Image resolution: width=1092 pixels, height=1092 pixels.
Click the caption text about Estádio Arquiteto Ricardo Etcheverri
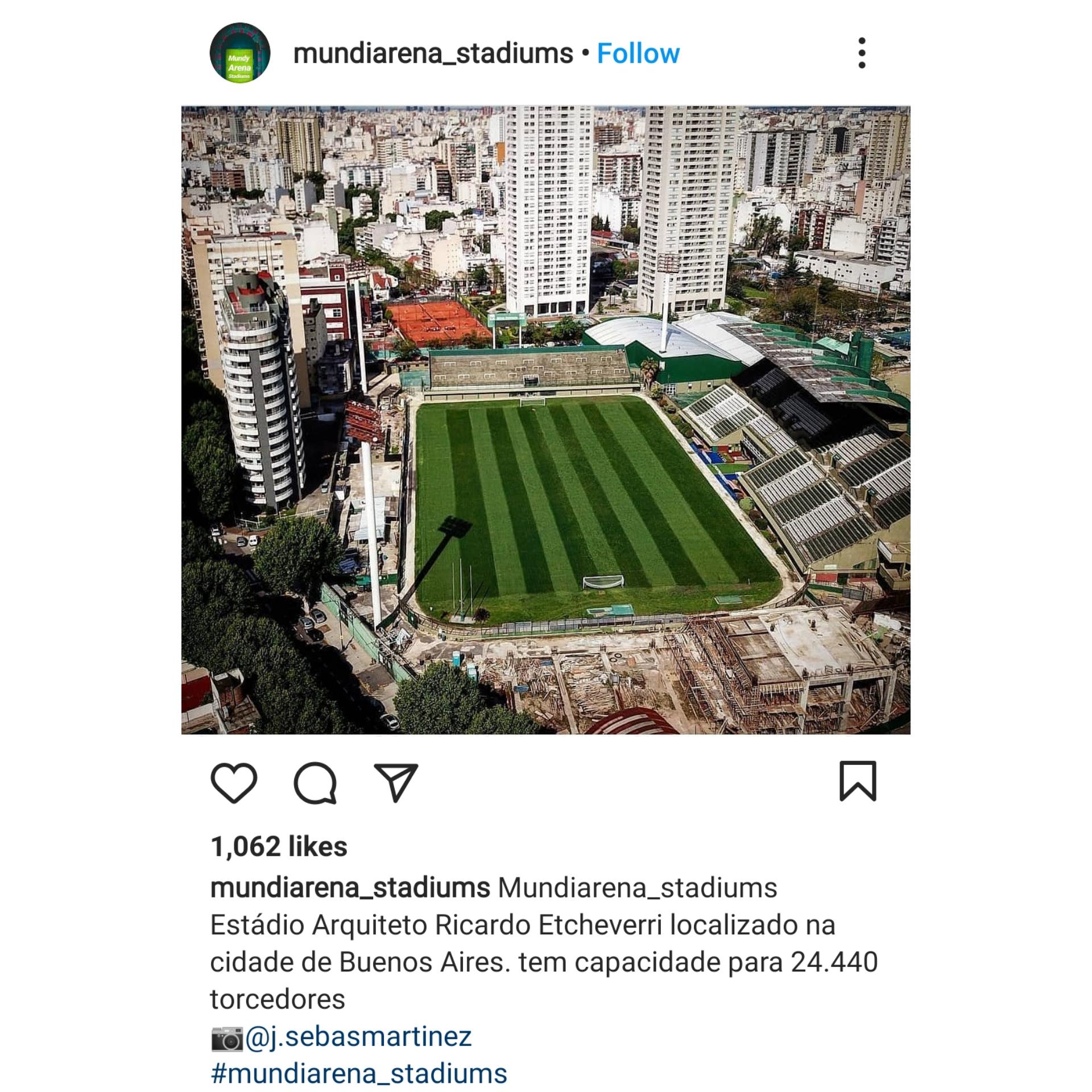pos(544,962)
